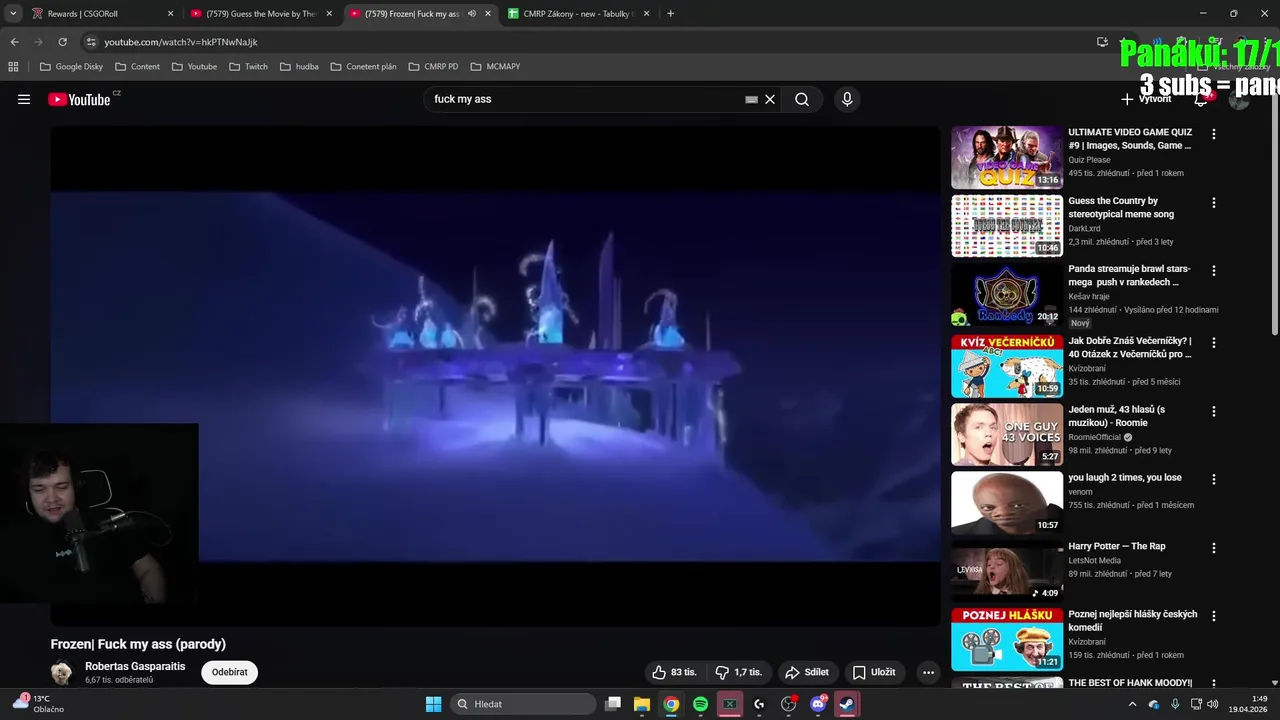The height and width of the screenshot is (720, 1280).
Task: Open the Robertas Gasparaitis channel link
Action: click(135, 666)
